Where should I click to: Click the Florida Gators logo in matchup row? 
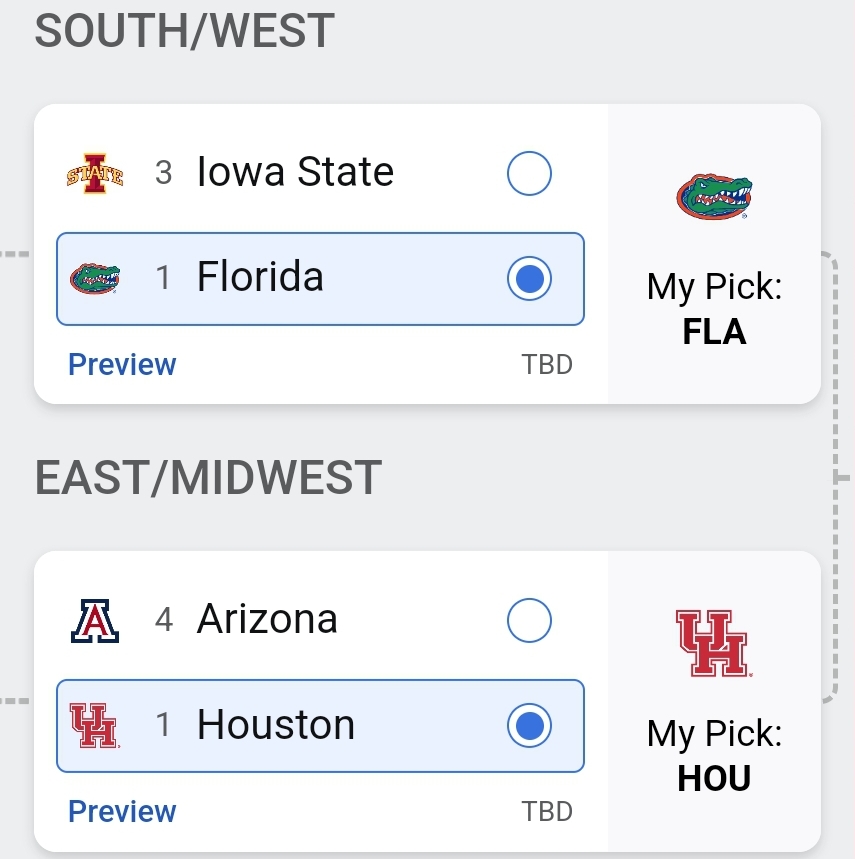(x=95, y=279)
